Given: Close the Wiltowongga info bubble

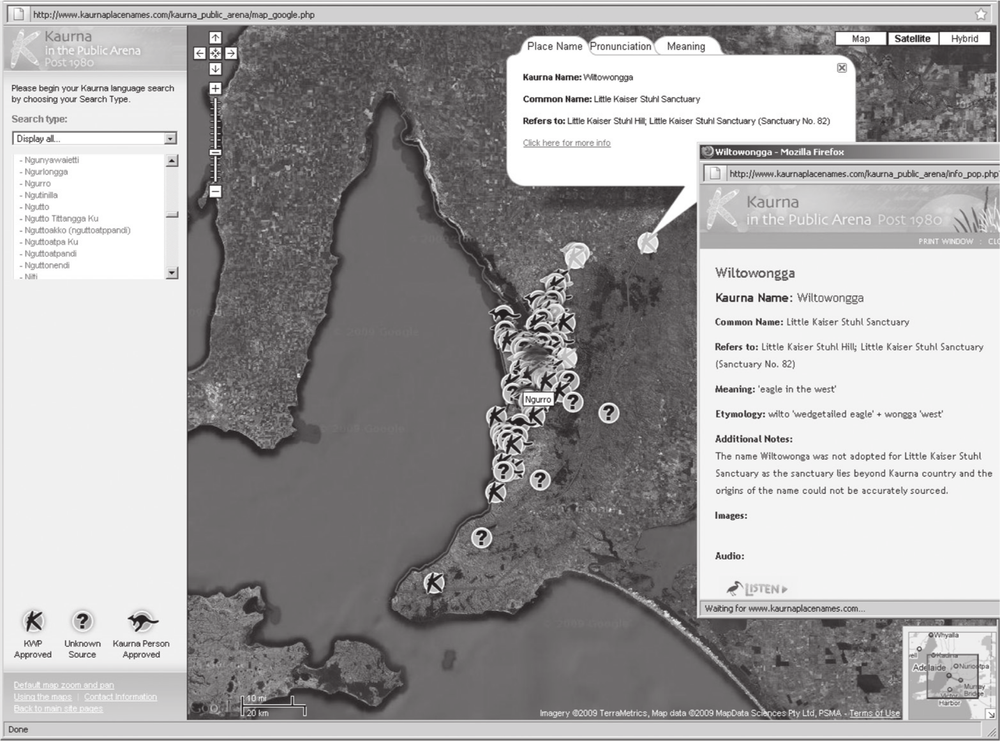Looking at the screenshot, I should pos(842,68).
